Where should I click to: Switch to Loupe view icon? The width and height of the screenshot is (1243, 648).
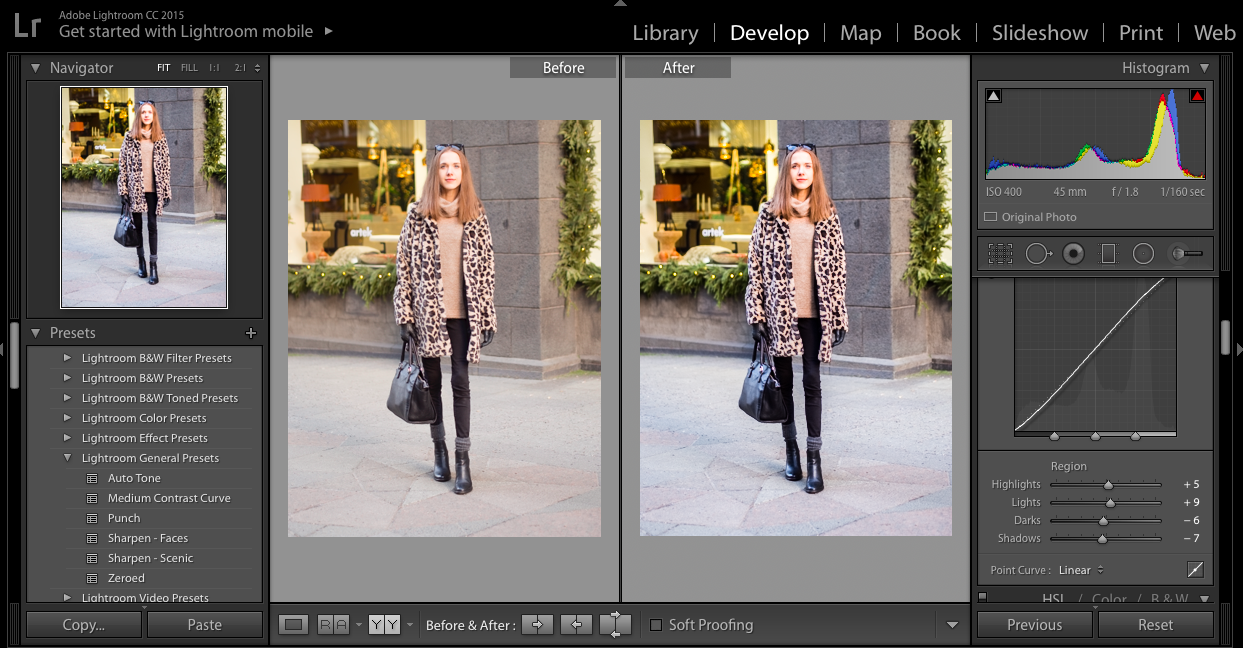pyautogui.click(x=293, y=625)
